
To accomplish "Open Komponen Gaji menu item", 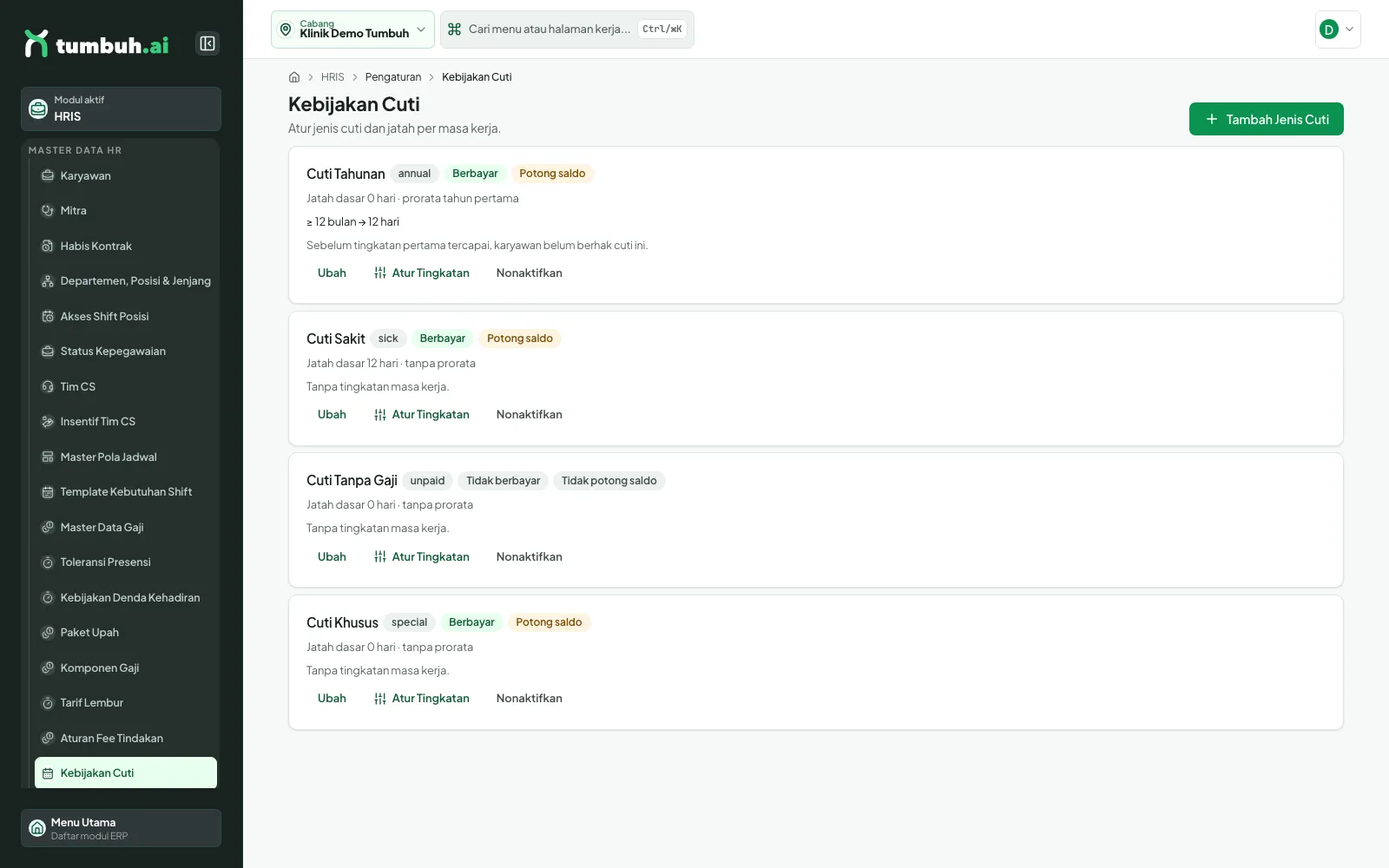I will coord(126,668).
